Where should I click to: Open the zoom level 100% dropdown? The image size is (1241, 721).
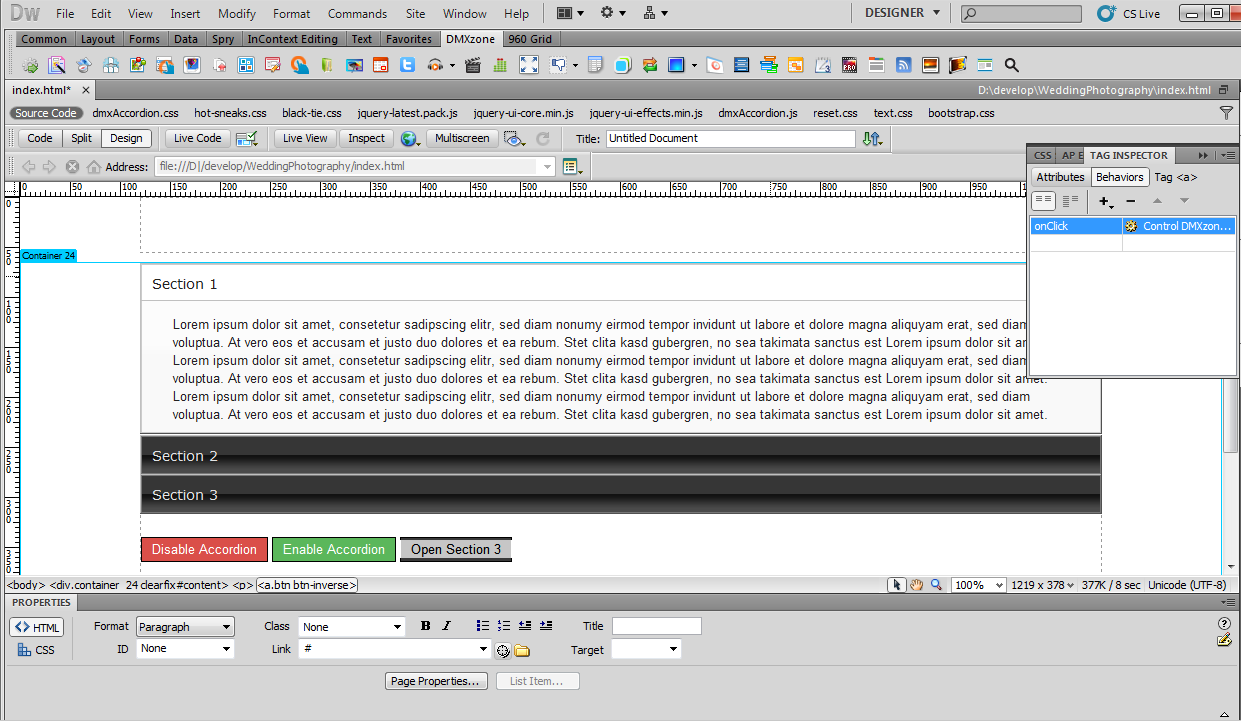[x=977, y=585]
